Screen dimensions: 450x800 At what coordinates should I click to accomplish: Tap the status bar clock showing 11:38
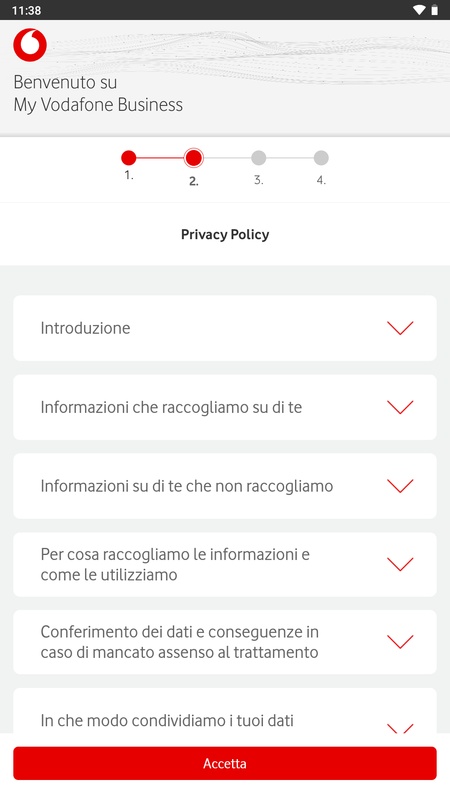point(27,10)
